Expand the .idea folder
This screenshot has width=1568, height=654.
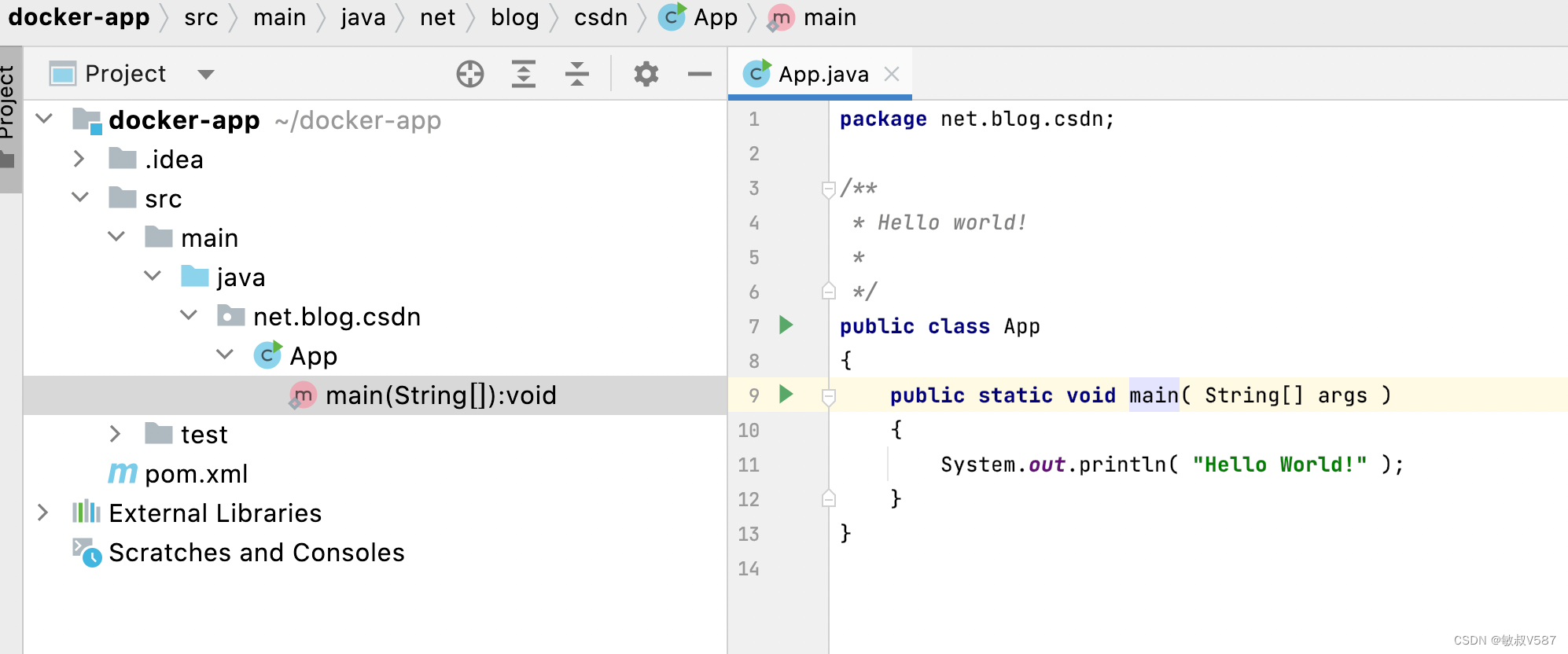[79, 160]
